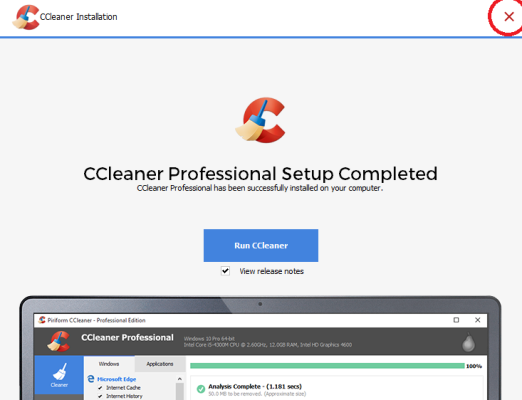This screenshot has width=522, height=400.
Task: Close the CCleaner Installation window
Action: (509, 17)
